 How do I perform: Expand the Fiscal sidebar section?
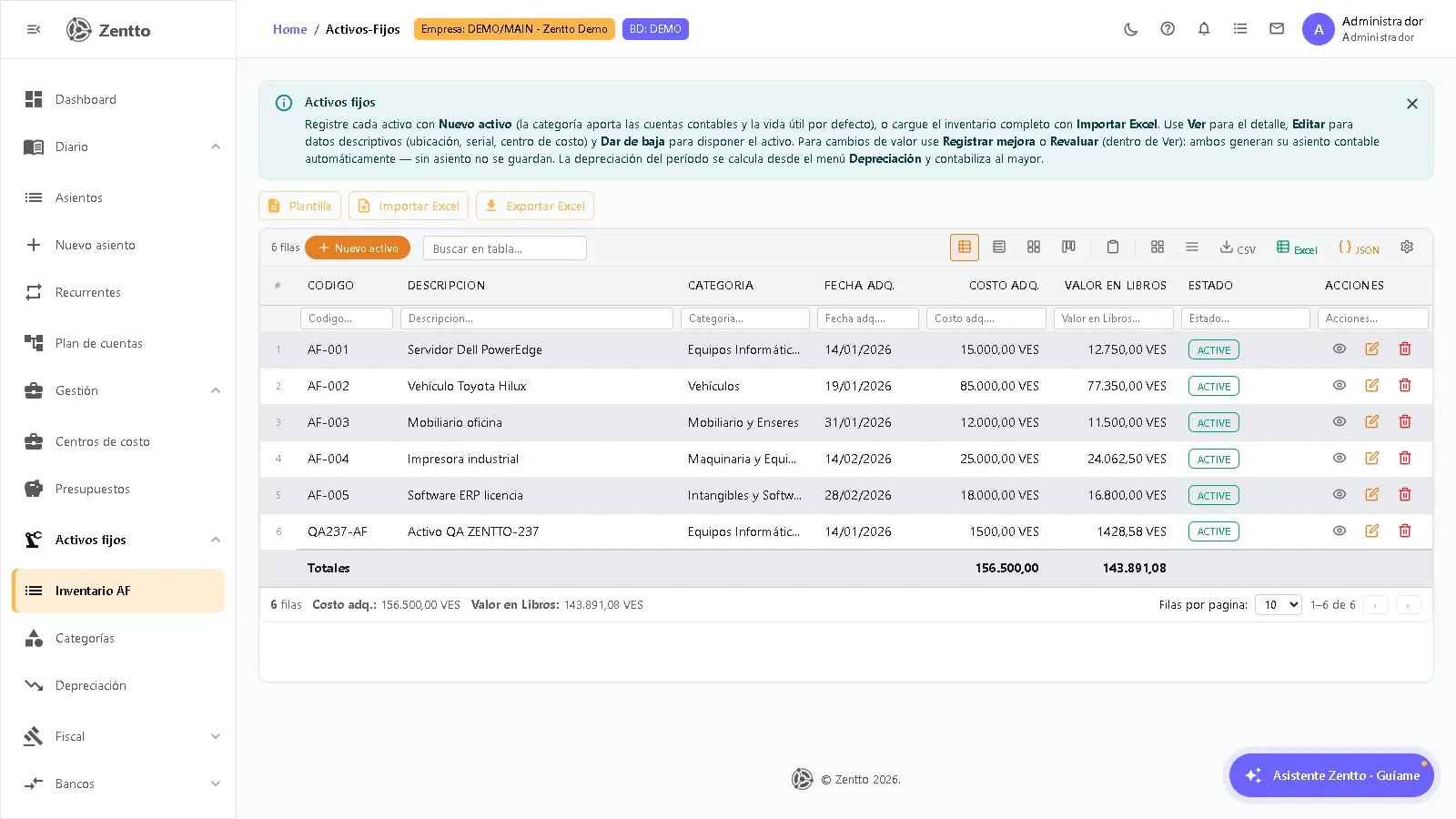[216, 736]
